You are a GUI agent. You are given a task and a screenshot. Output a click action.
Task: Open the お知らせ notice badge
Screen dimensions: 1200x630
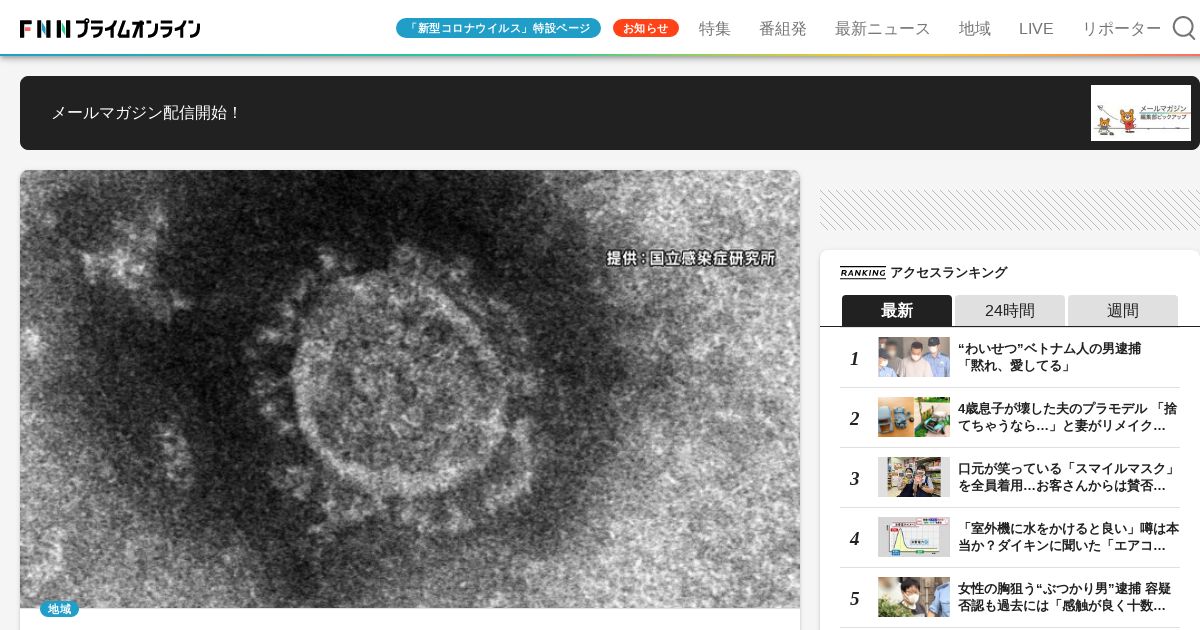click(x=646, y=28)
